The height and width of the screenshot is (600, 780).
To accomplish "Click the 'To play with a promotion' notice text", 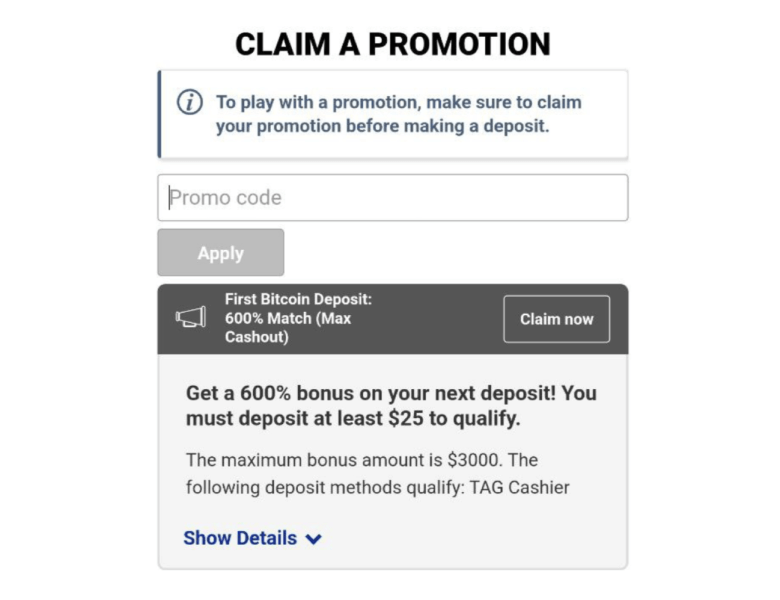I will pyautogui.click(x=398, y=102).
